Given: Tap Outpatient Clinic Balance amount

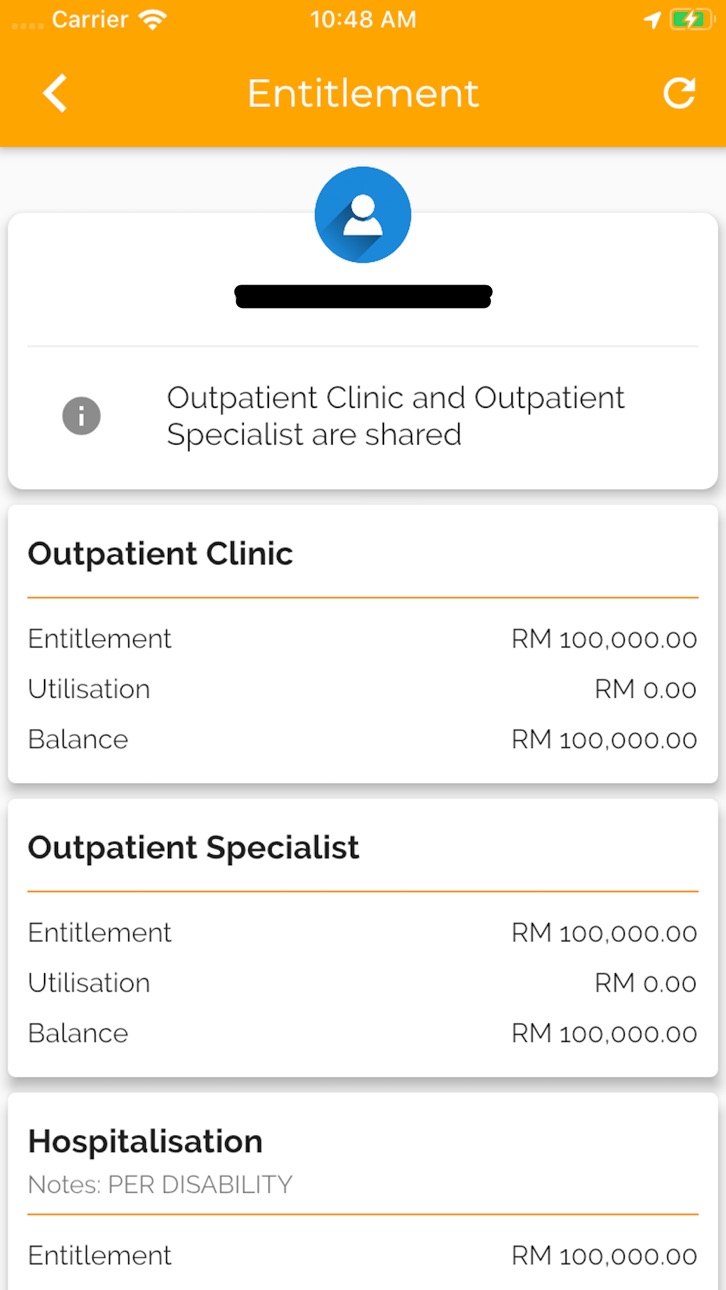Looking at the screenshot, I should pyautogui.click(x=604, y=739).
